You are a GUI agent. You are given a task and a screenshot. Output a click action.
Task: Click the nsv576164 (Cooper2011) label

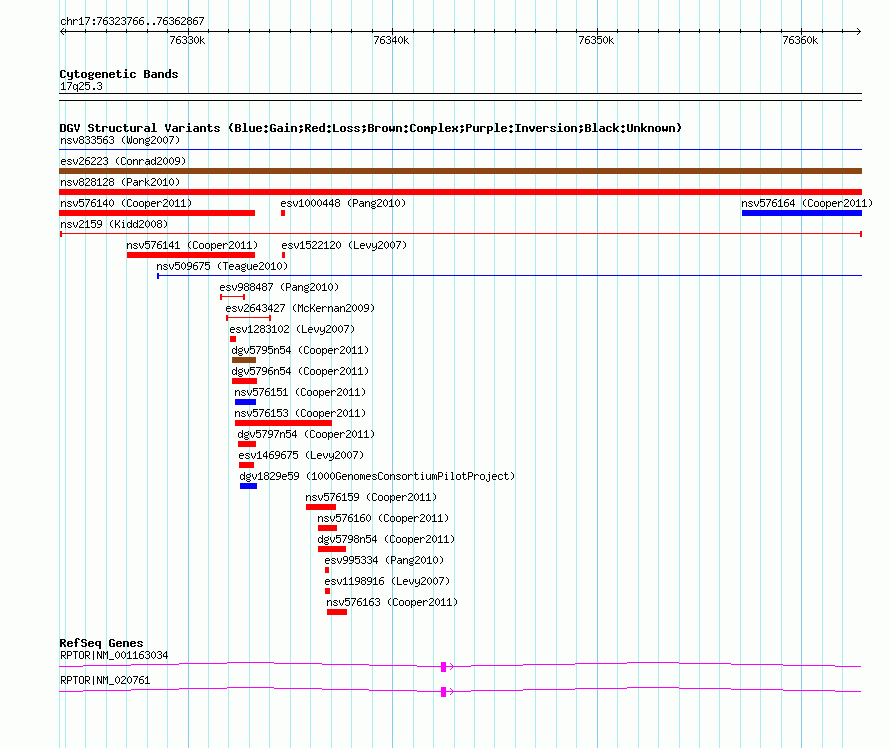[807, 203]
